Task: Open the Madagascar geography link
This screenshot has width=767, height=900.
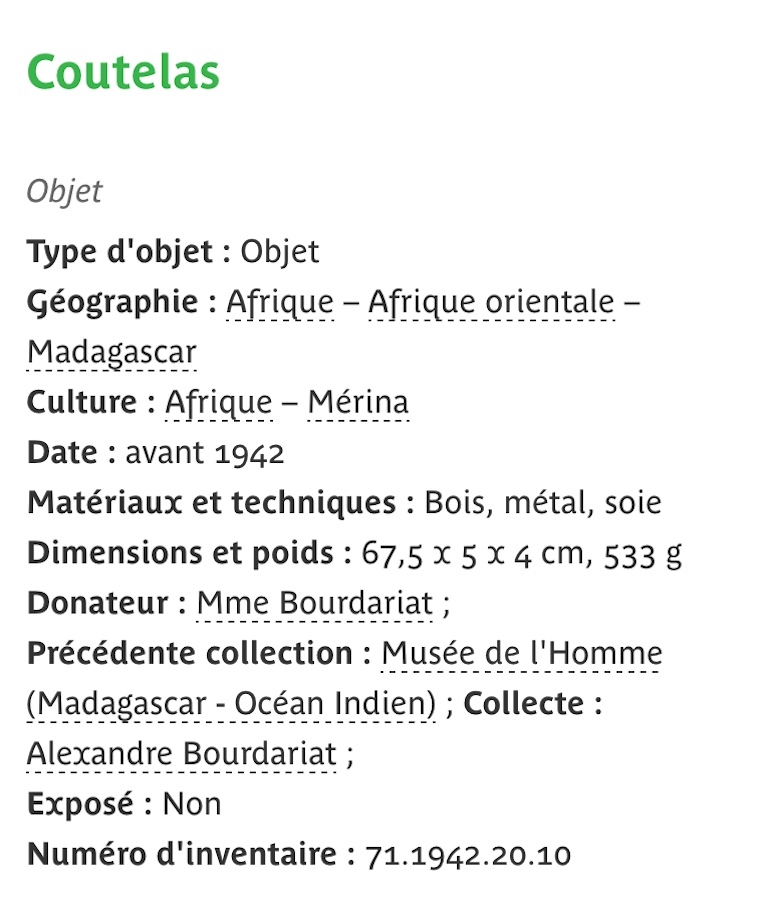Action: [x=112, y=352]
